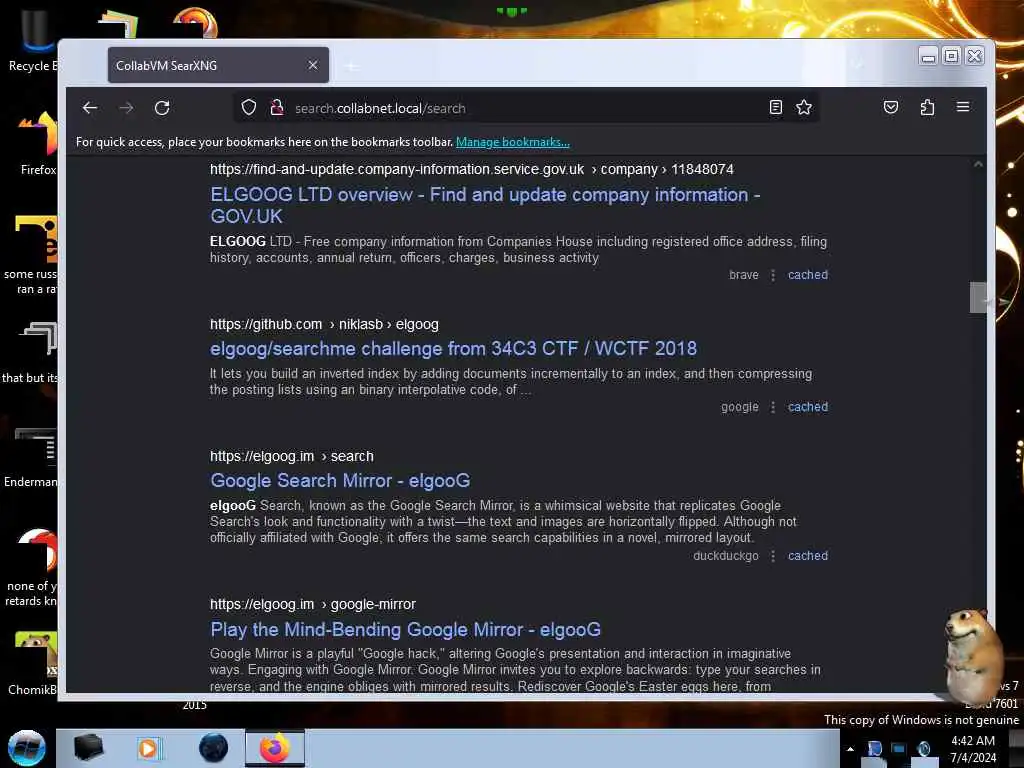Open the Manage bookmarks link
The height and width of the screenshot is (768, 1024).
point(513,142)
